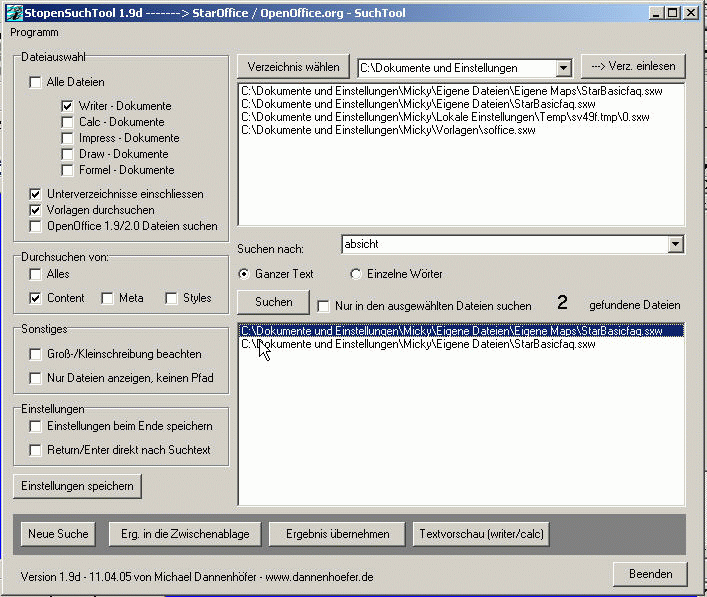This screenshot has width=707, height=597.
Task: Open the Programm menu
Action: click(x=34, y=32)
